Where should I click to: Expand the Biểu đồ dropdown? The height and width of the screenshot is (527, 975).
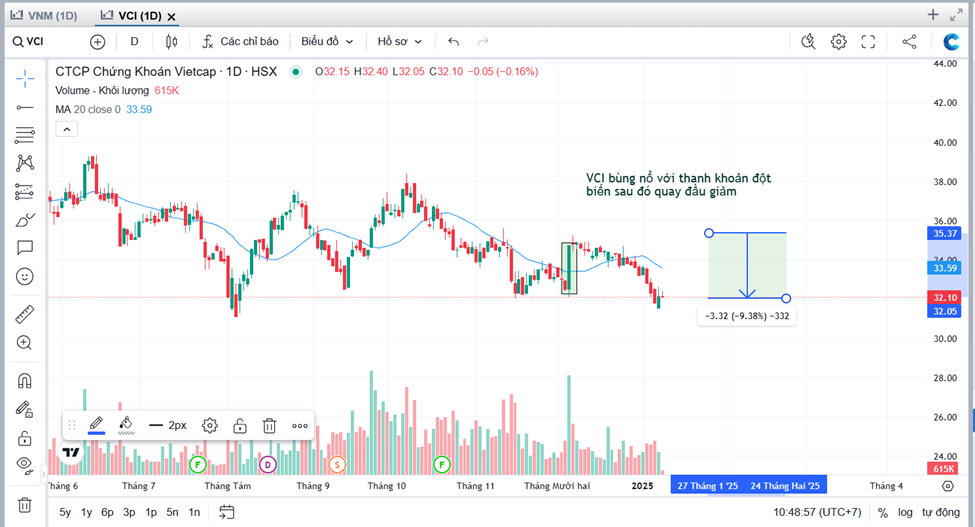tap(327, 42)
